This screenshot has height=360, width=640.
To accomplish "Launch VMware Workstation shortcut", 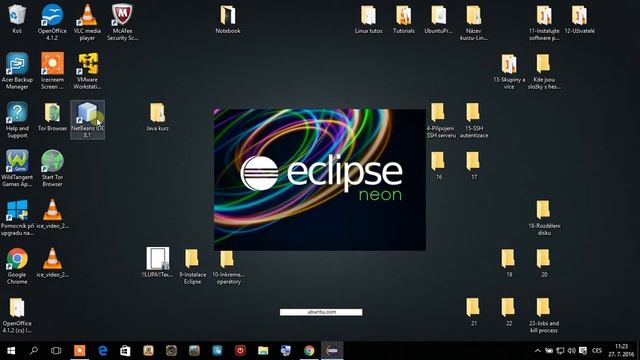I will click(87, 71).
